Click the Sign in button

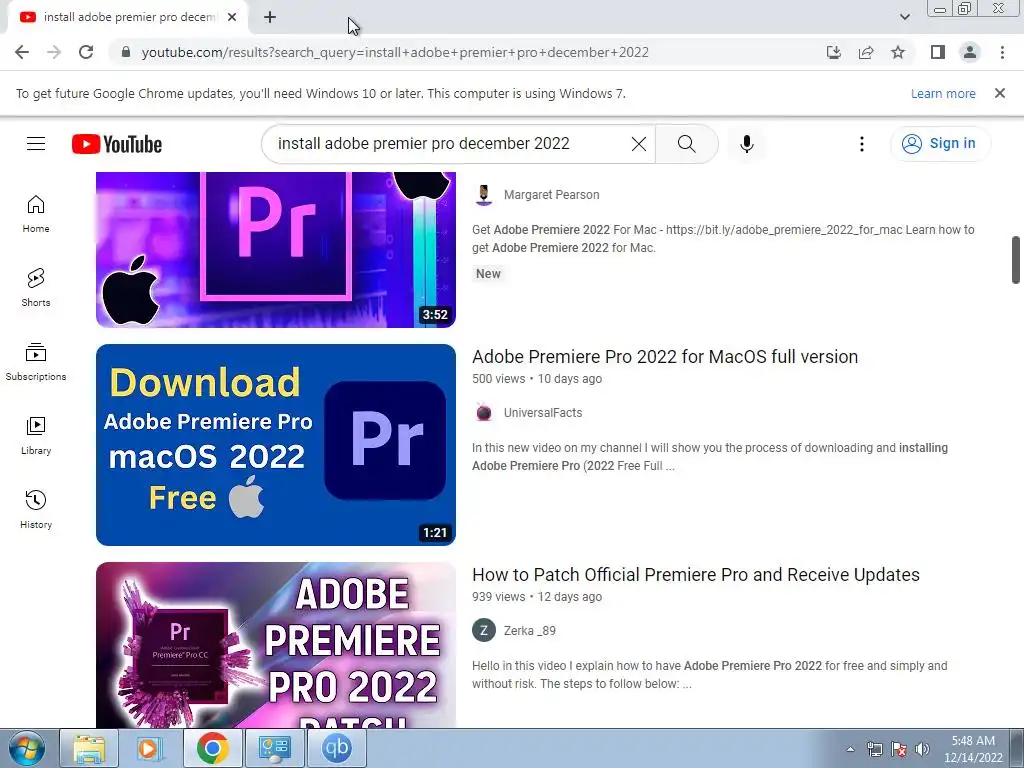point(940,144)
